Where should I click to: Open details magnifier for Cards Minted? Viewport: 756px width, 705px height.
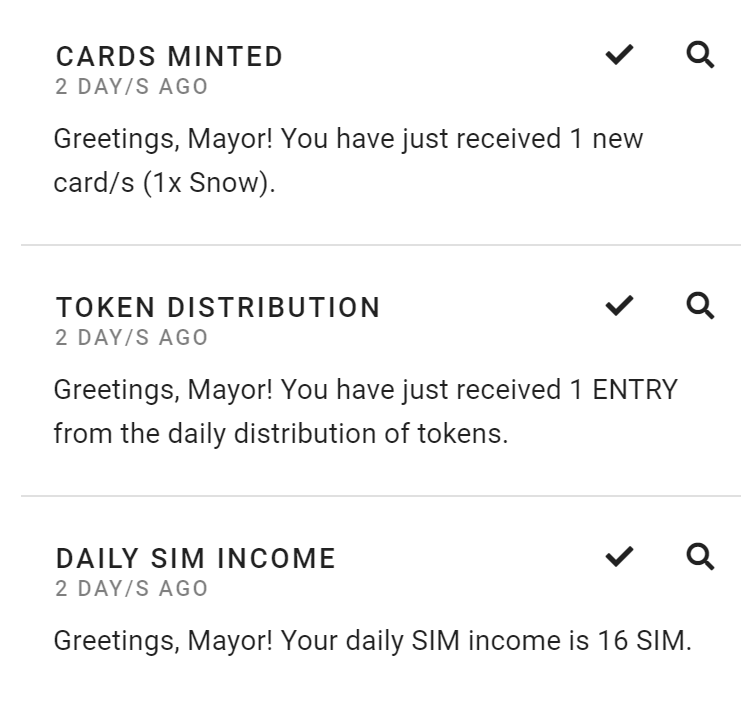(x=700, y=54)
